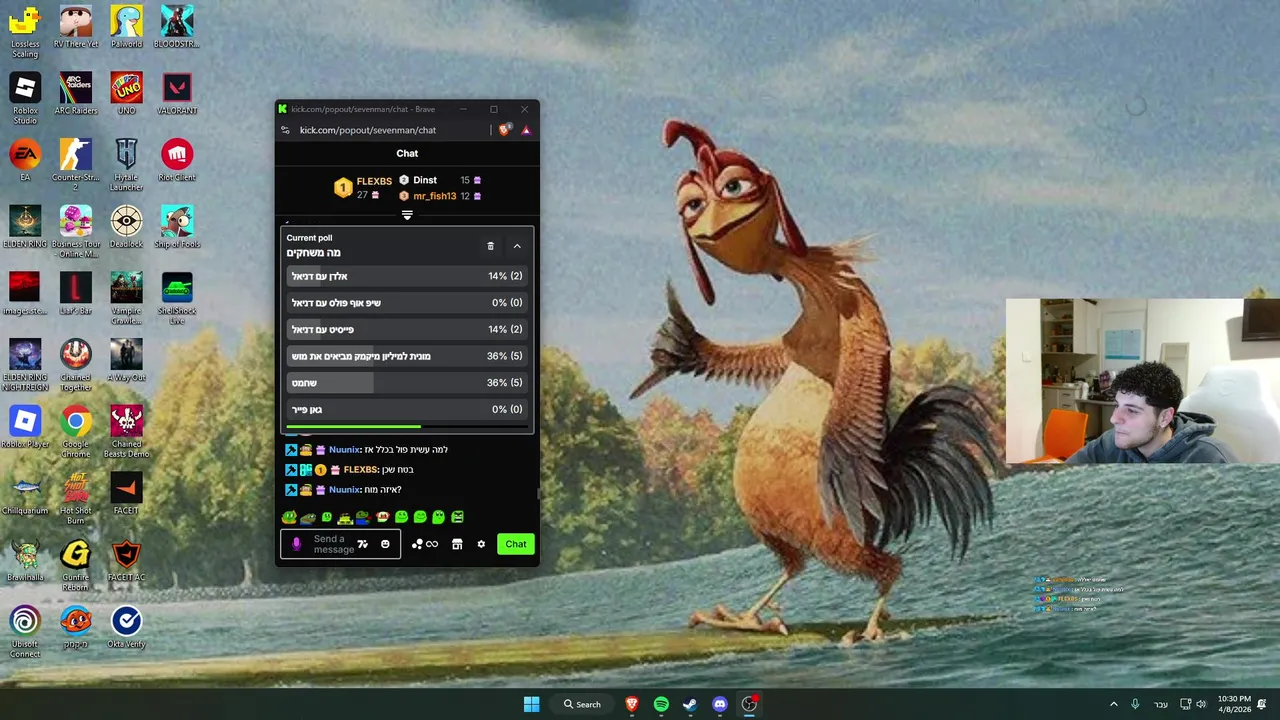The height and width of the screenshot is (720, 1280).
Task: Open the Brawlhalla desktop shortcut
Action: tap(25, 560)
